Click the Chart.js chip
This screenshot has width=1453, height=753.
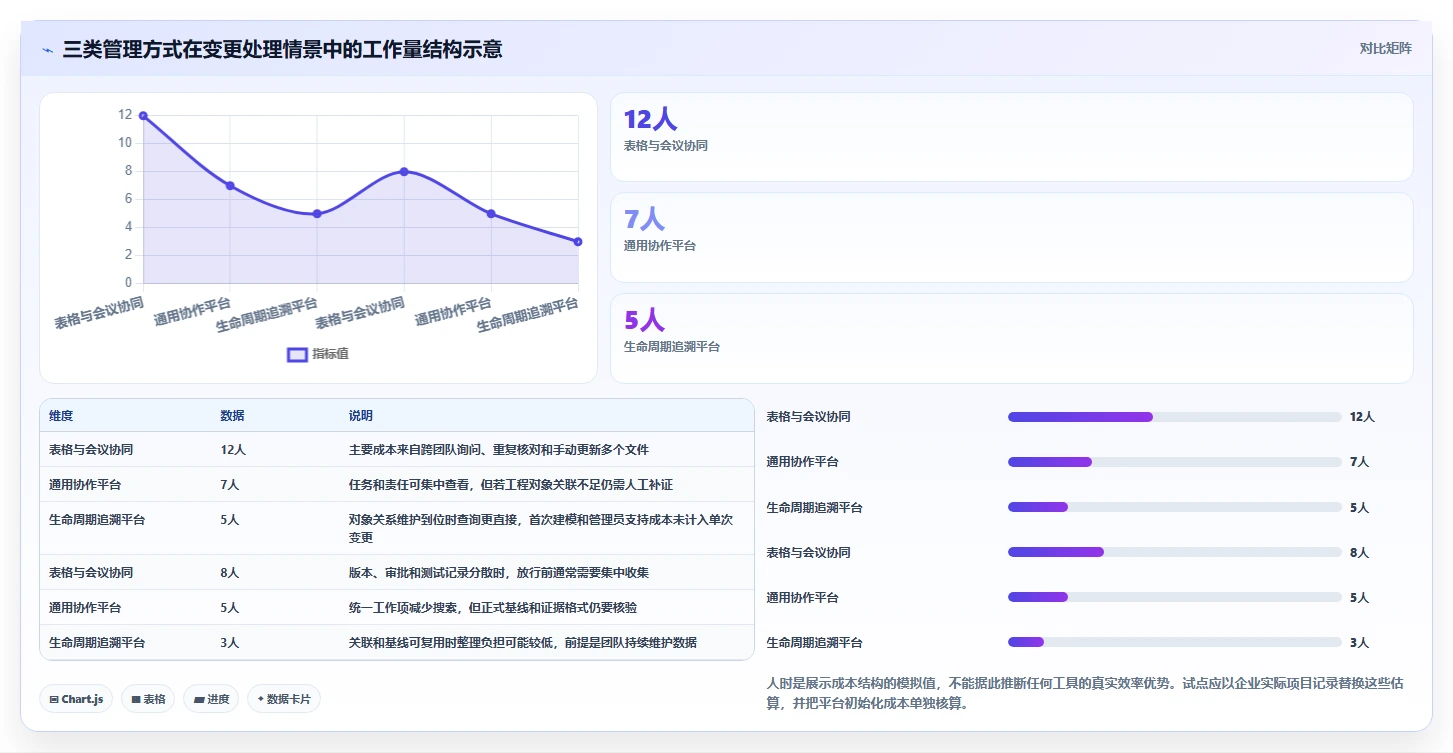pos(77,699)
